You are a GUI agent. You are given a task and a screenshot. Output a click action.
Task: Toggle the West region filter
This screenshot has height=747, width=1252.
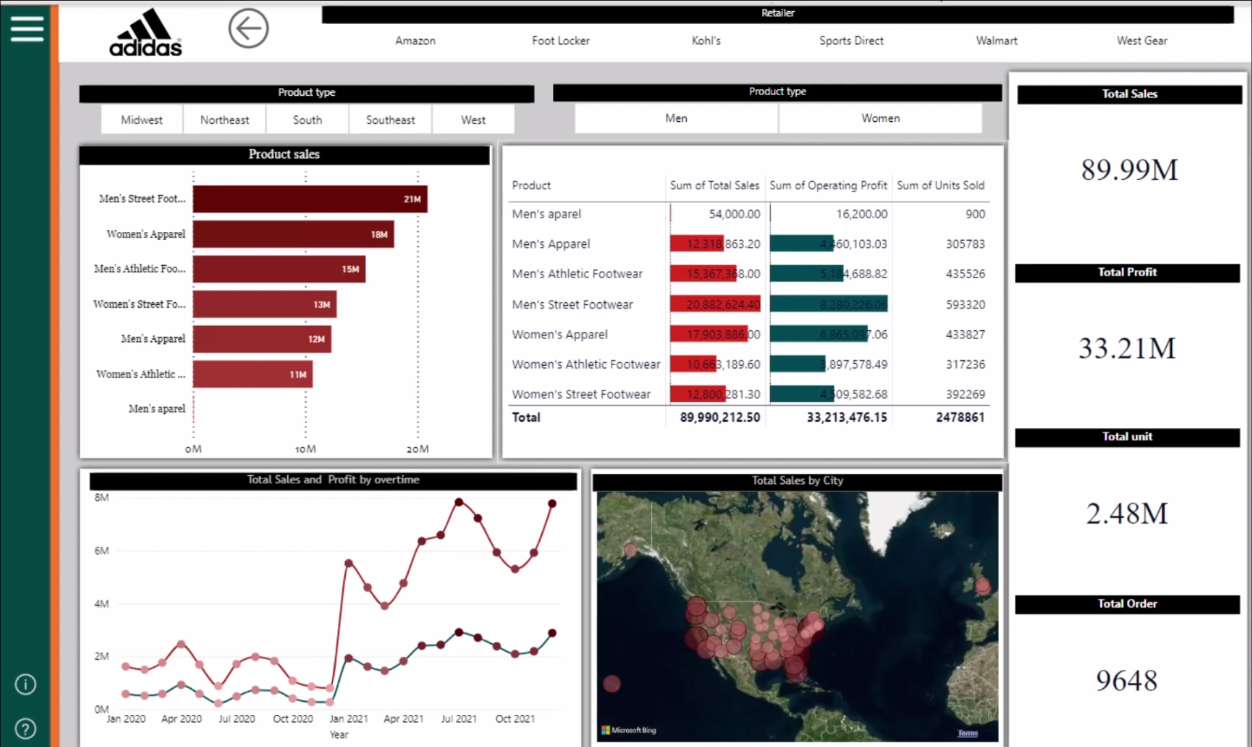point(472,119)
